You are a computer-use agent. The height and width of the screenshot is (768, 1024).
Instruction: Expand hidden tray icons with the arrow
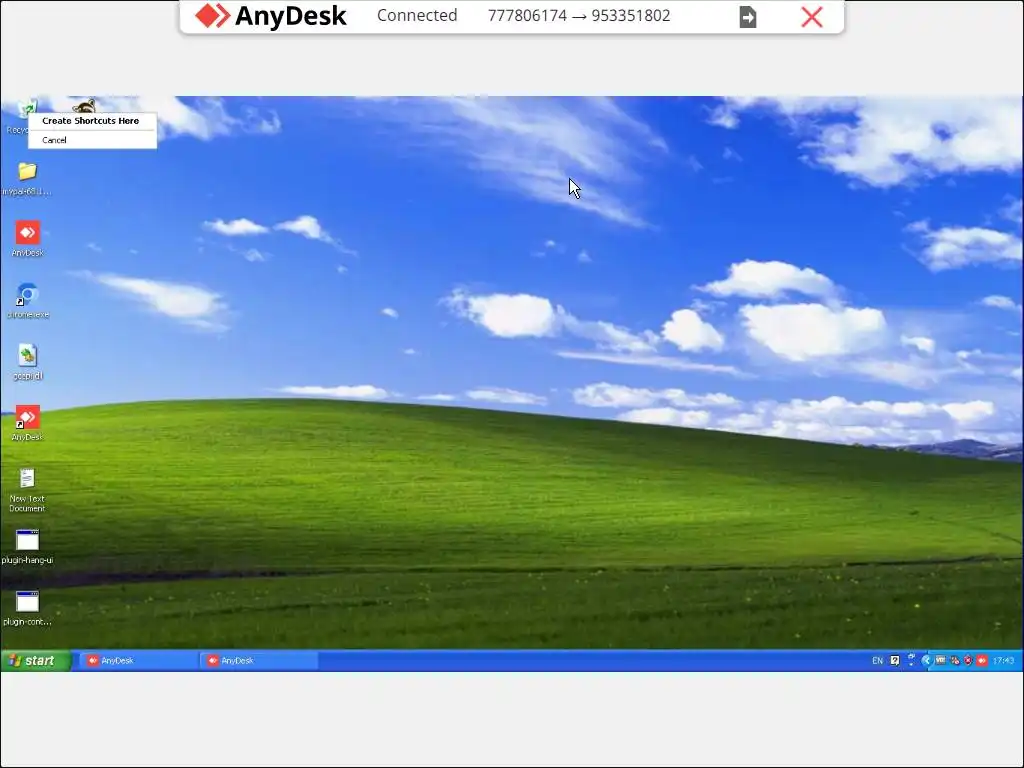925,660
